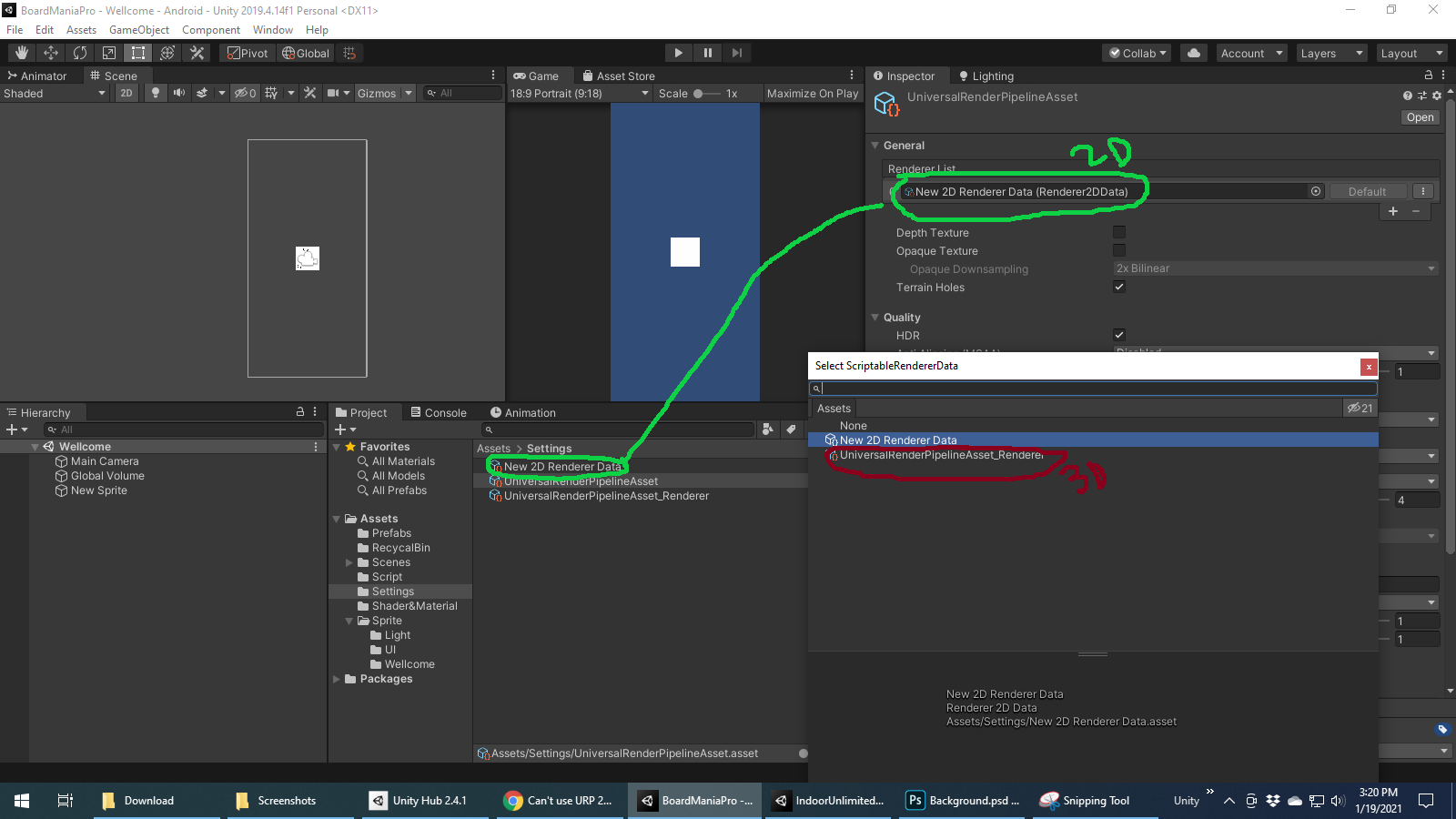Open Inspector help icon
Viewport: 1456px width, 819px height.
click(x=1408, y=96)
